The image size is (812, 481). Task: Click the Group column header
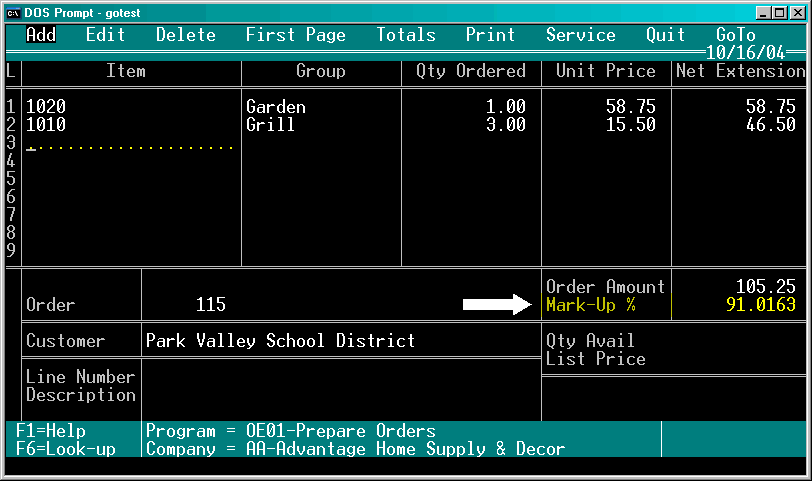click(321, 70)
